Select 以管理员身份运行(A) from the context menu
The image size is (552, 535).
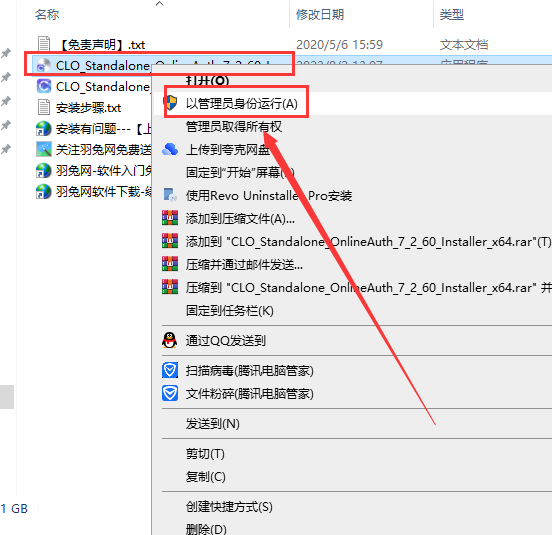pyautogui.click(x=242, y=103)
